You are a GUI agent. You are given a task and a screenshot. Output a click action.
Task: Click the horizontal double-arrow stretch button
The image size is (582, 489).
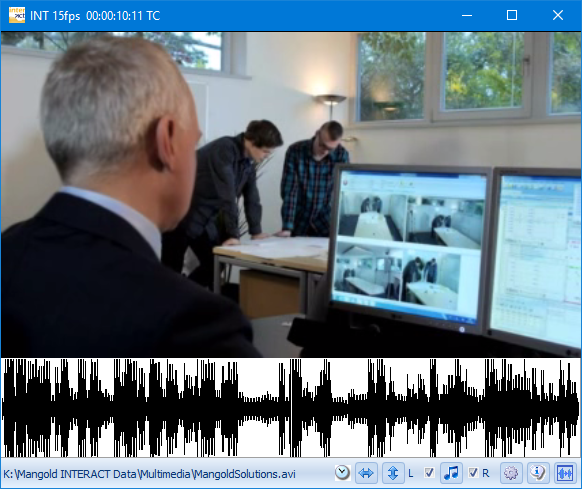pos(366,473)
